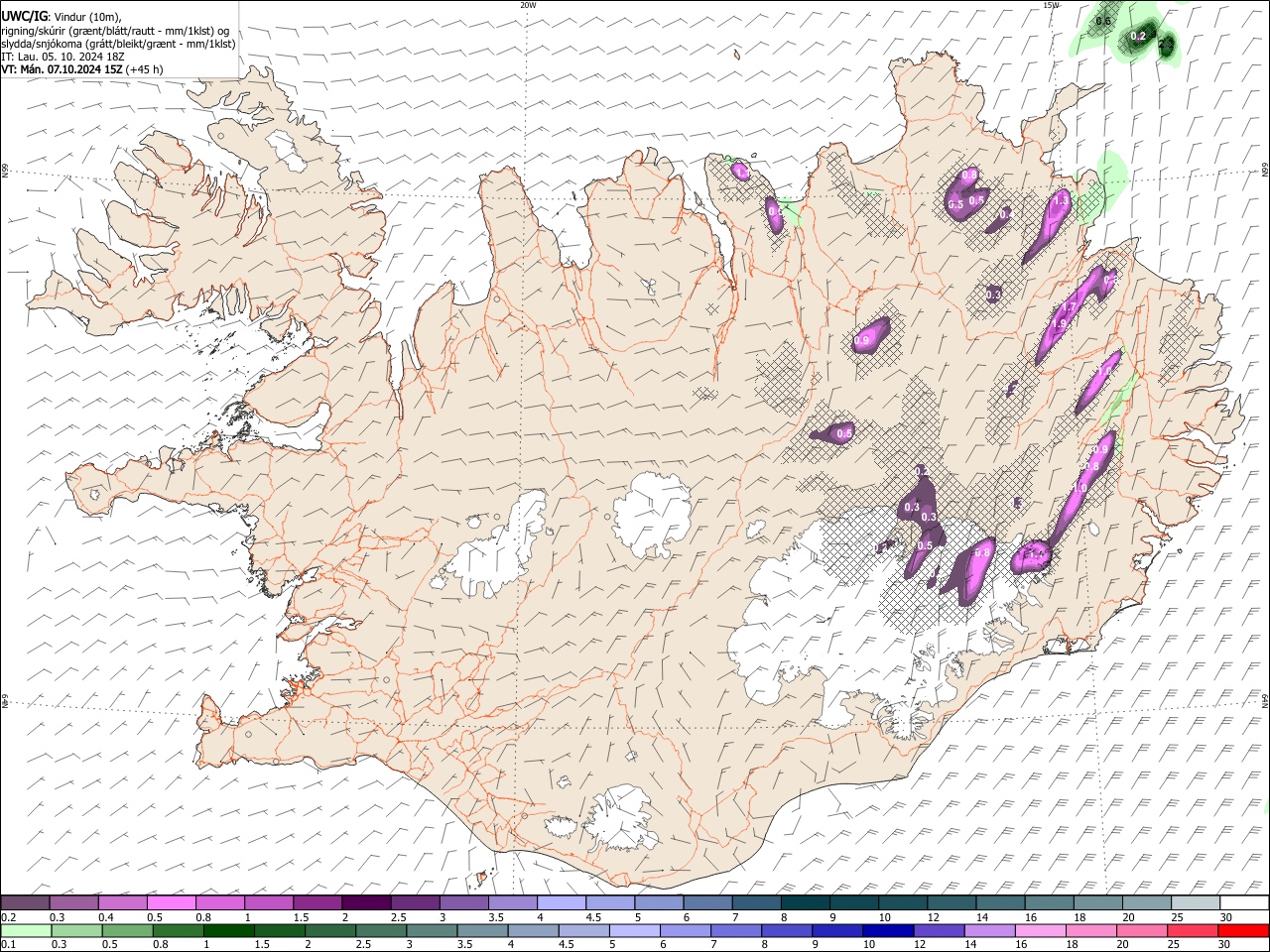This screenshot has width=1270, height=952.
Task: Choose the darkest green rain swatch between 1 and 1.5
Action: pyautogui.click(x=228, y=930)
